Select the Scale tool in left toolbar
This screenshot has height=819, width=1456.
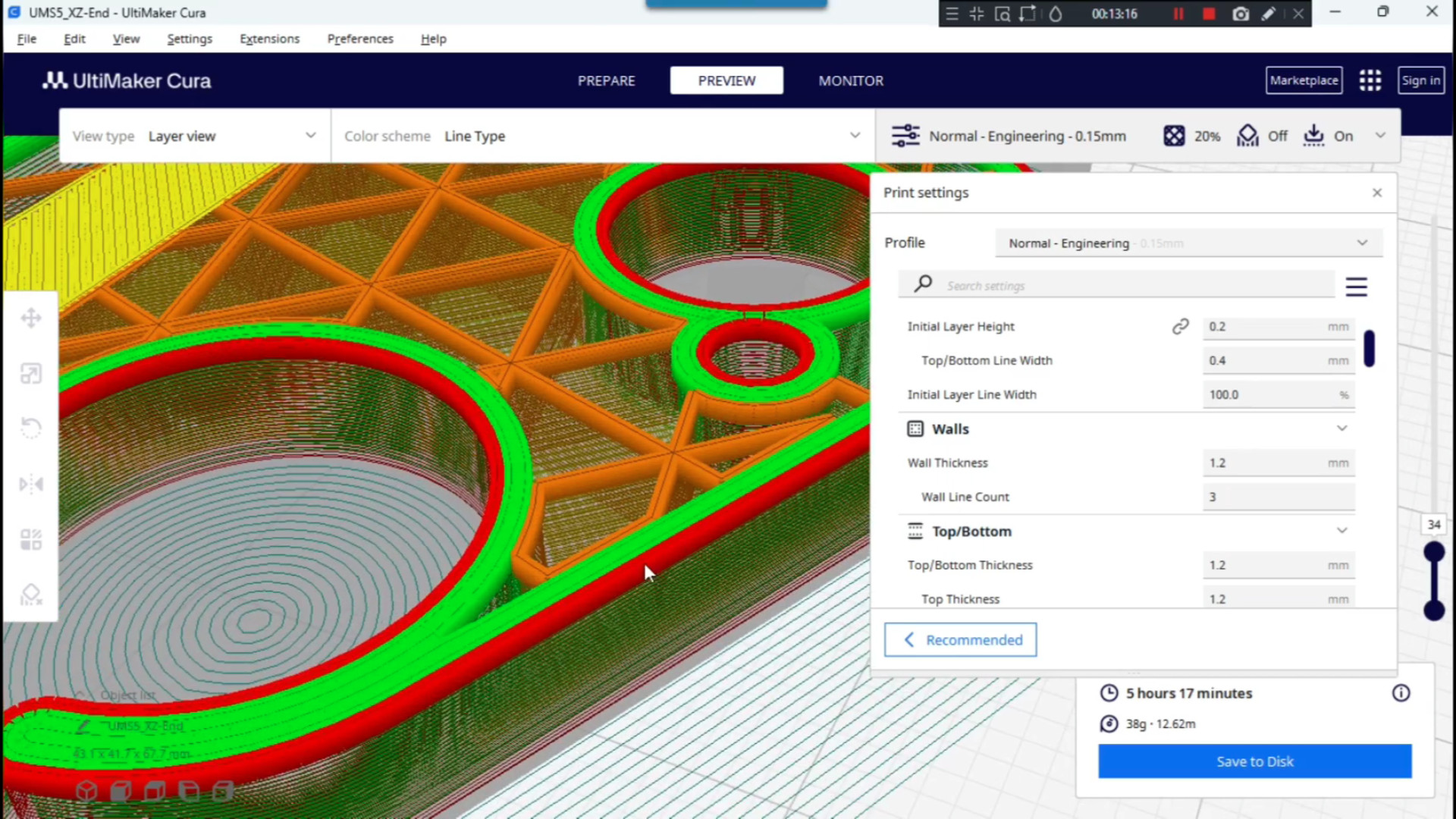31,373
